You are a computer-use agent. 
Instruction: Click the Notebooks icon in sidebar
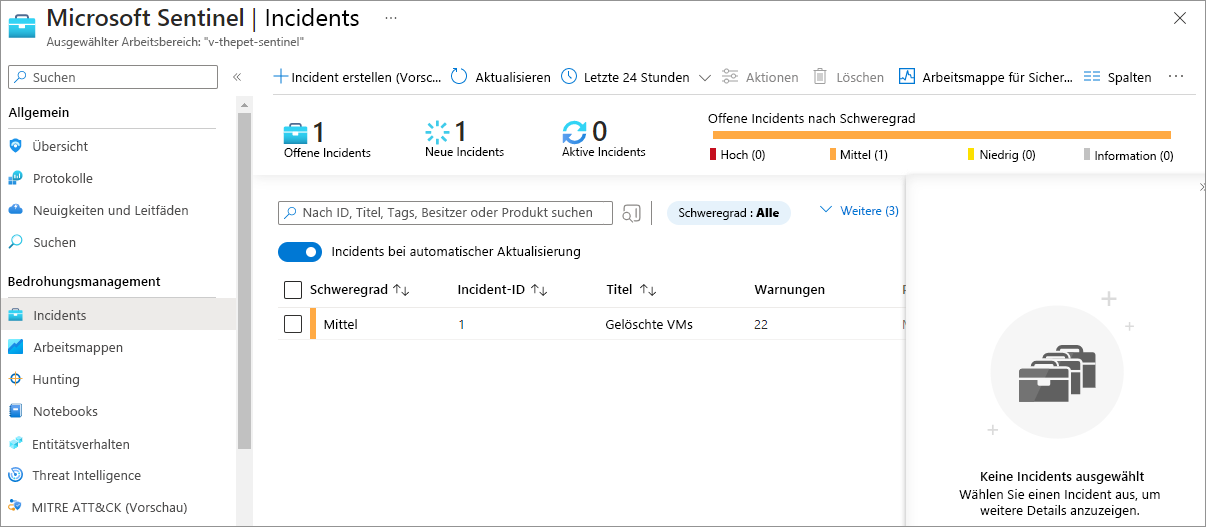pos(15,411)
